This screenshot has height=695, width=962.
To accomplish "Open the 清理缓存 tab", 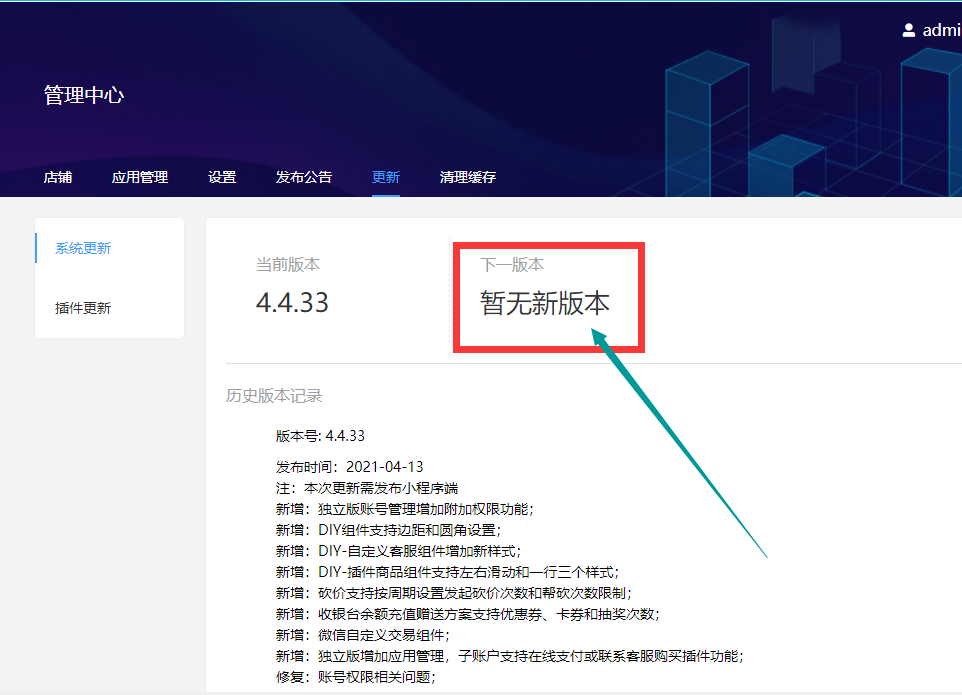I will [x=468, y=177].
